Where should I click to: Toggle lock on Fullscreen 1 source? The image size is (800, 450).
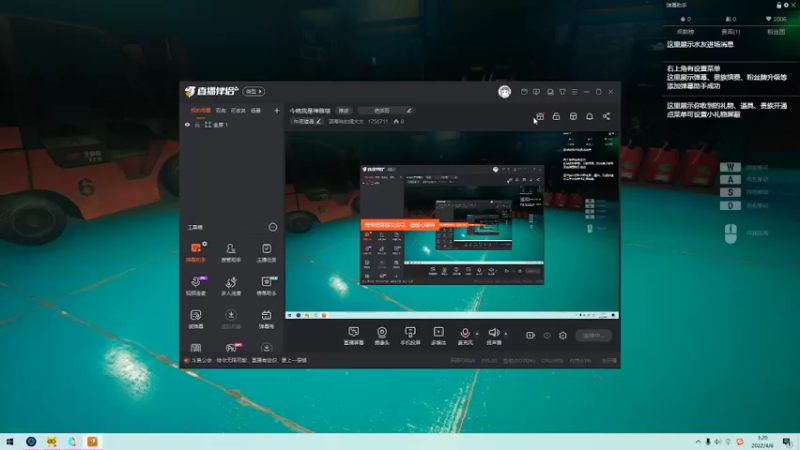(x=197, y=124)
